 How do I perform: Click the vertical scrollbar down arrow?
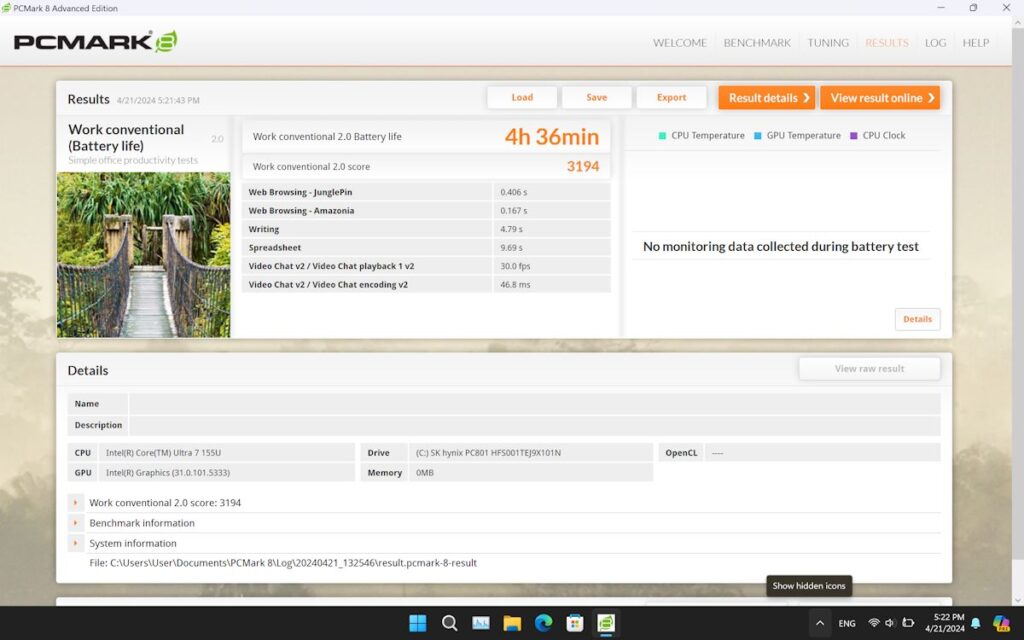point(1017,600)
